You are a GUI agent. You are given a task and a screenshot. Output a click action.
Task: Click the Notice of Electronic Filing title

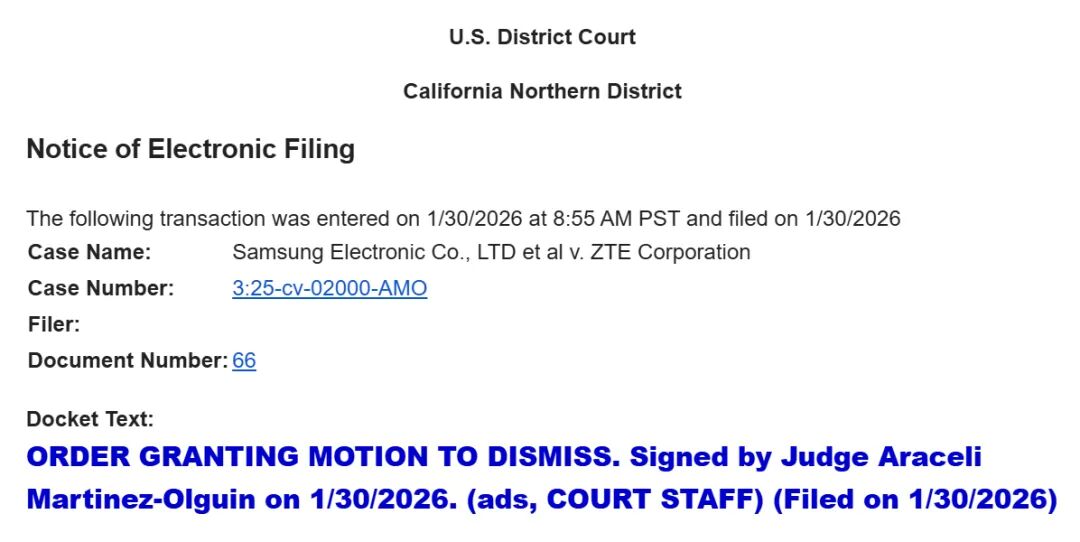point(190,149)
